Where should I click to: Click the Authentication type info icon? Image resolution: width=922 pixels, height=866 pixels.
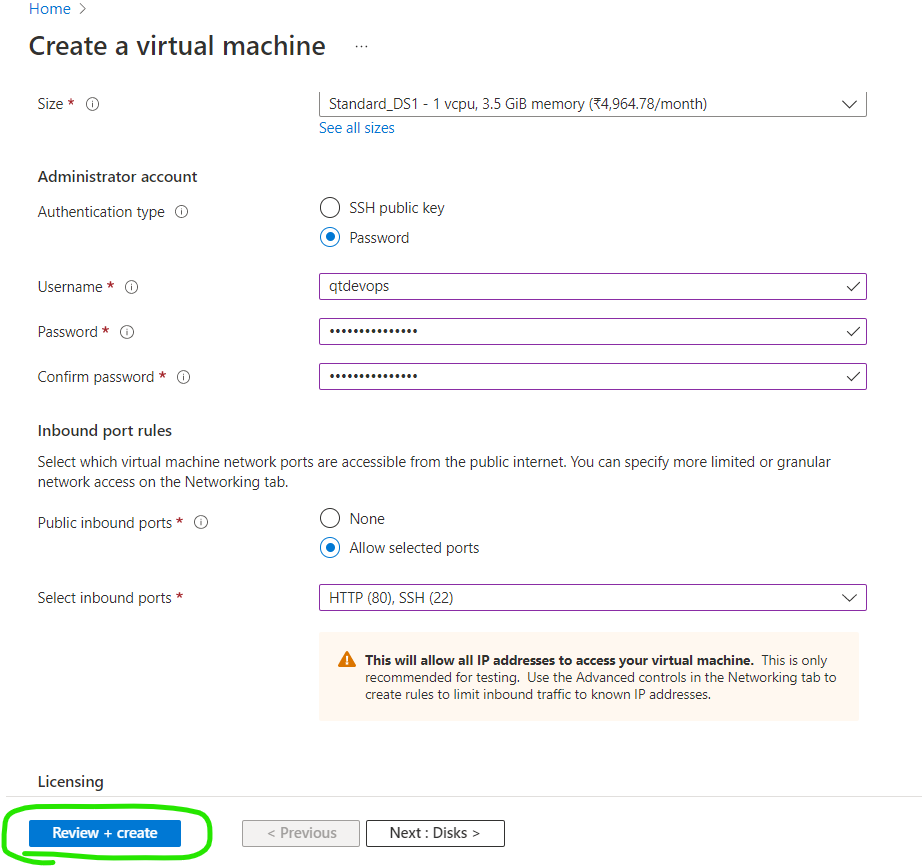181,212
